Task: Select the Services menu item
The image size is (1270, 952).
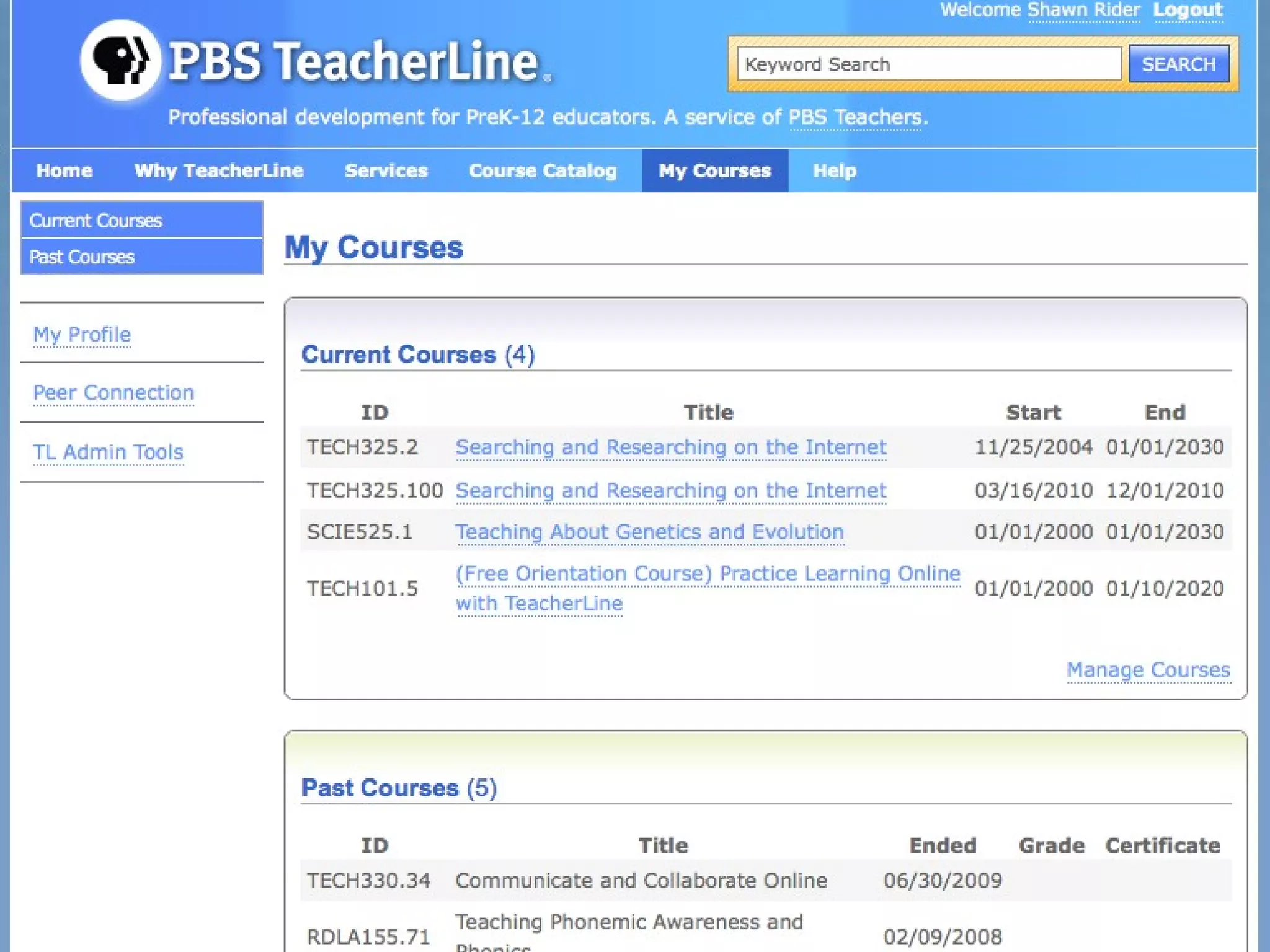Action: coord(386,171)
